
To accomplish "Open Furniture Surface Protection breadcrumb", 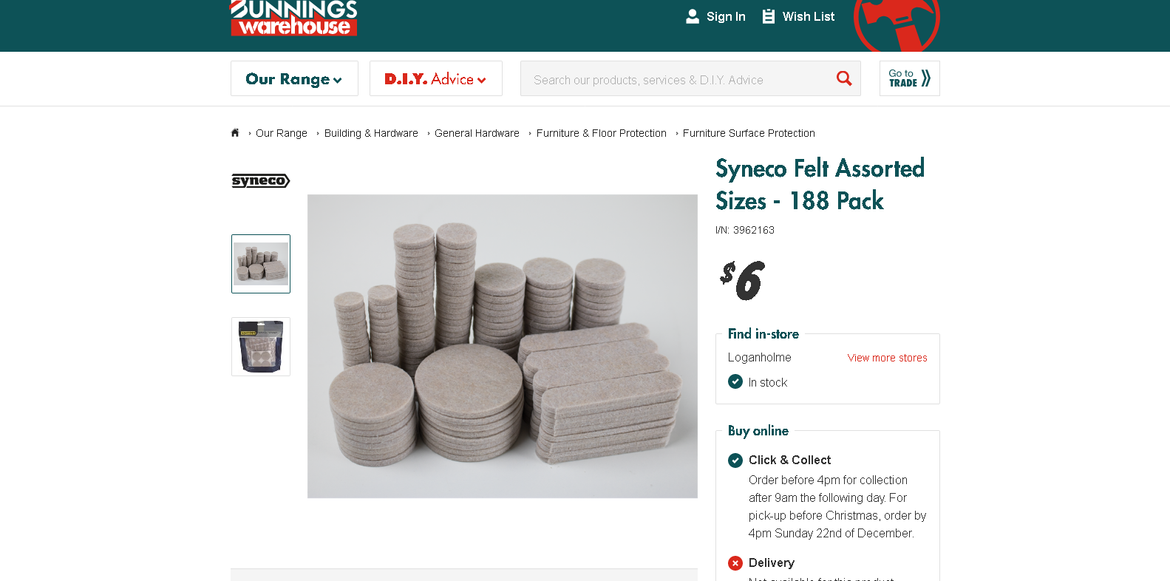I will click(x=748, y=134).
